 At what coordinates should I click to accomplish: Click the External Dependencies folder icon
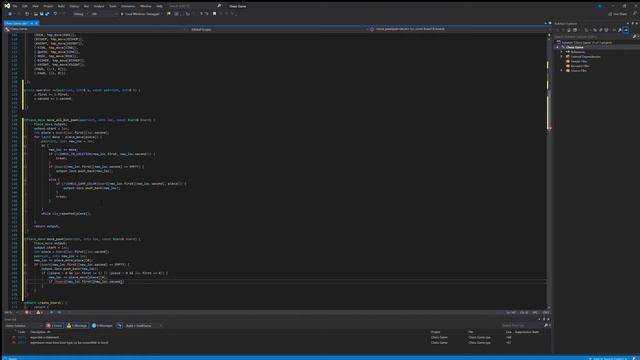tap(568, 57)
